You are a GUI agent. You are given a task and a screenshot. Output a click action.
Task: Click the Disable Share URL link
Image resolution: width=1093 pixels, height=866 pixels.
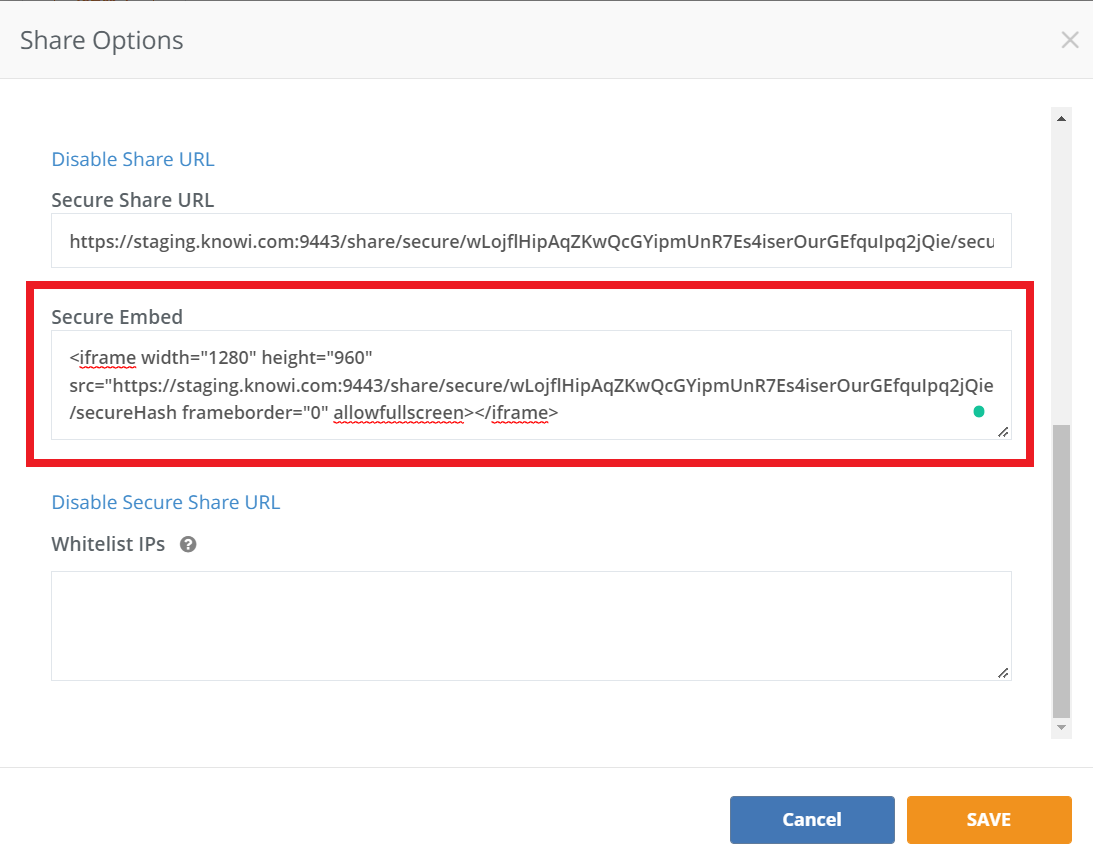click(133, 159)
